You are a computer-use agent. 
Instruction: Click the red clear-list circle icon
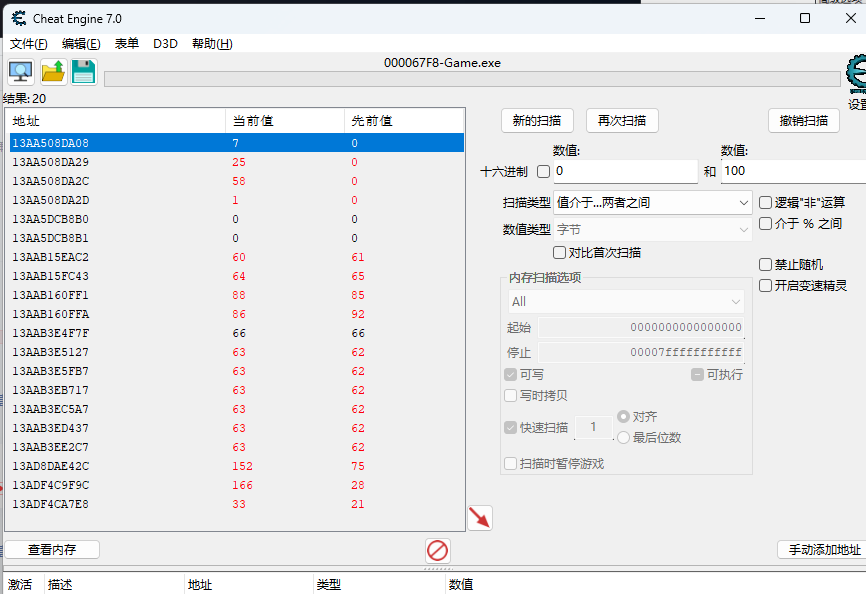437,550
